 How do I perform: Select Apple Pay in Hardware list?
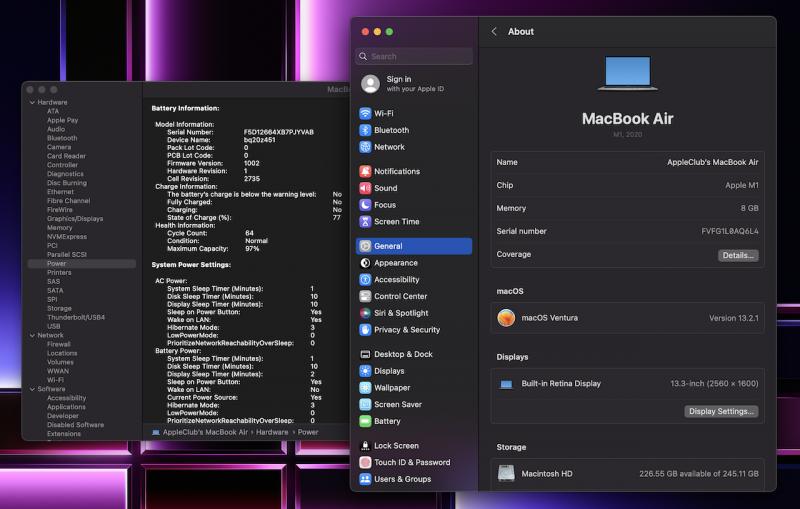[x=62, y=120]
